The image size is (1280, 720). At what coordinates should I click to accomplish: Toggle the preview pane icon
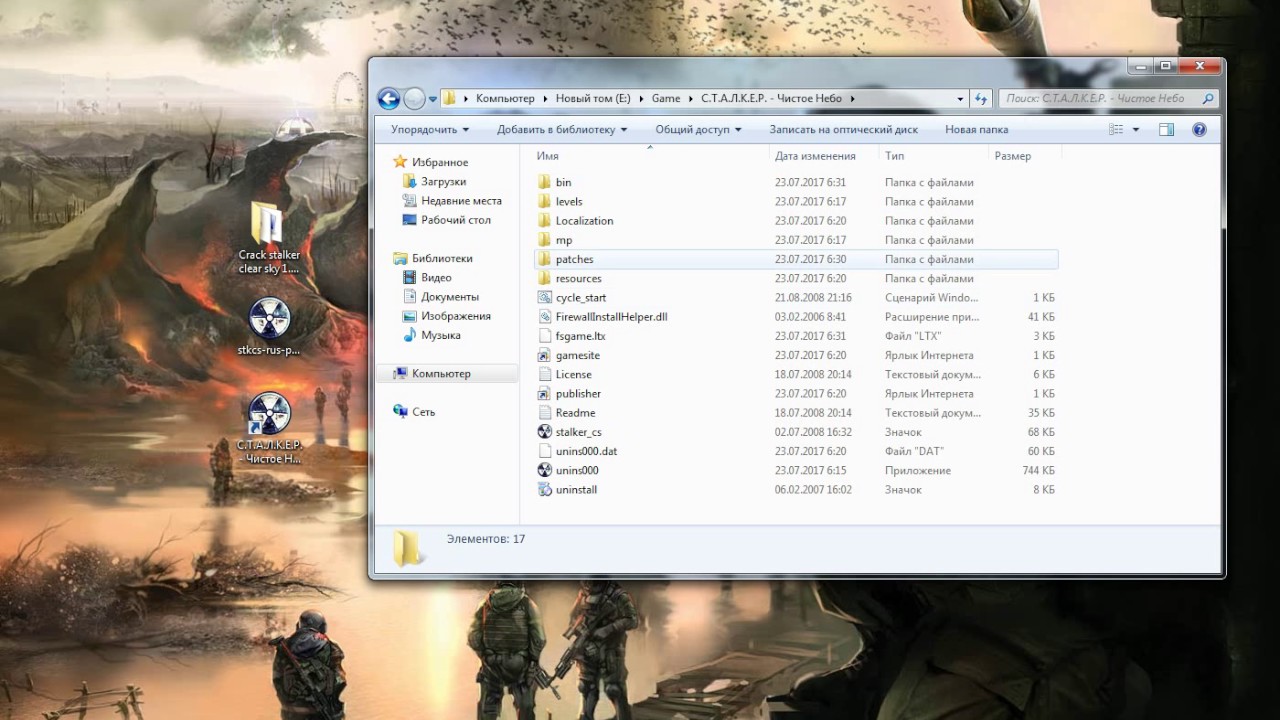pyautogui.click(x=1166, y=130)
